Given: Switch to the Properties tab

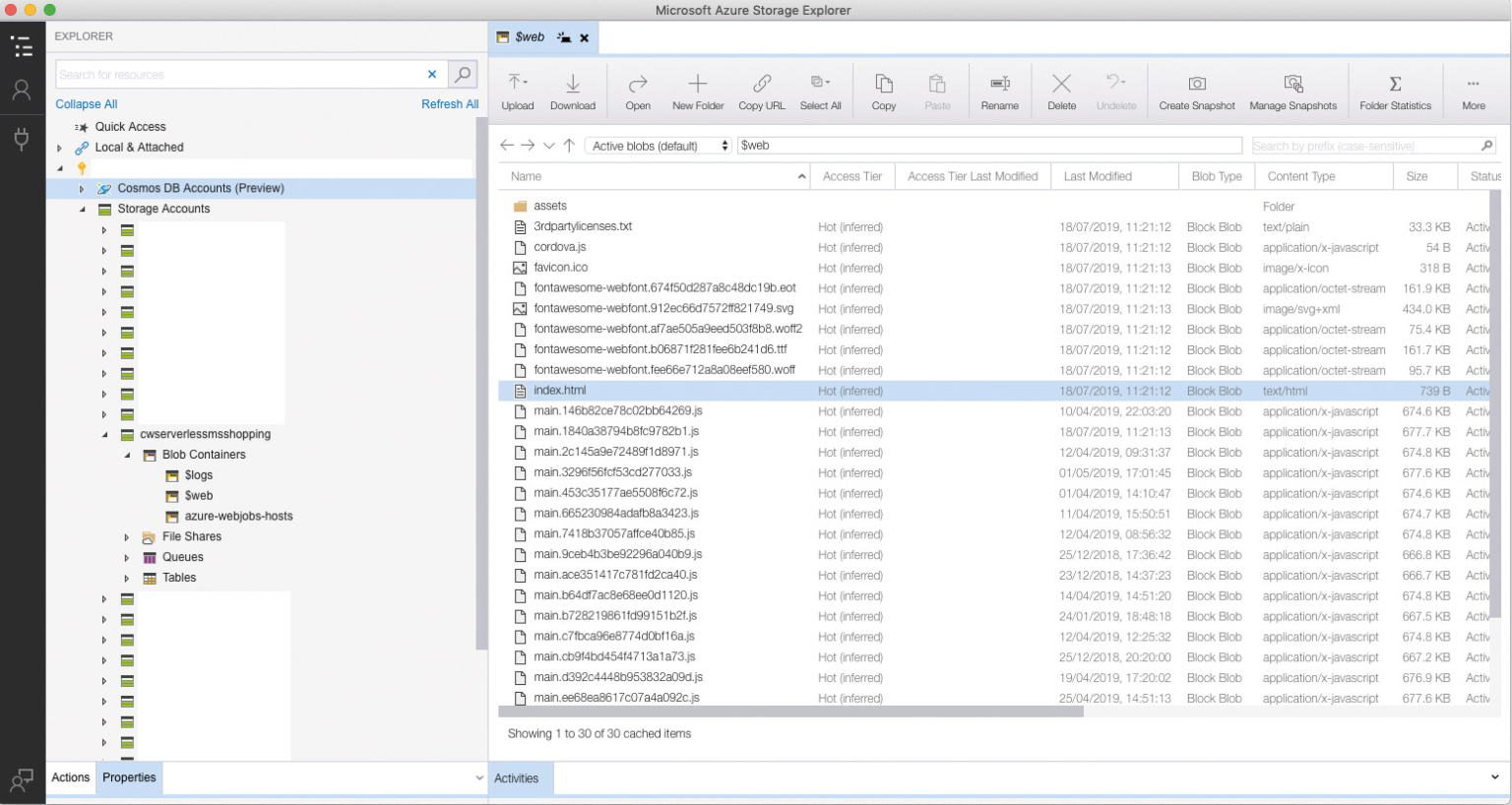Looking at the screenshot, I should 129,777.
